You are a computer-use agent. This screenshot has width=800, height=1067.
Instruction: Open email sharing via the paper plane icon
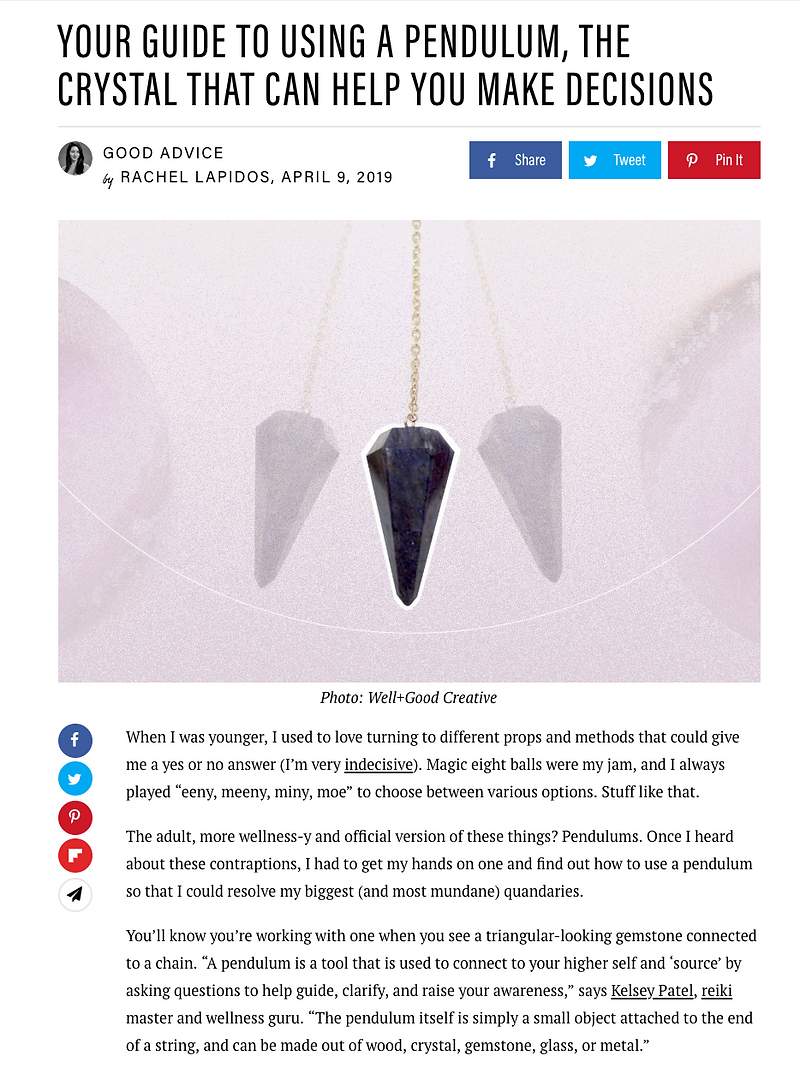(x=75, y=895)
